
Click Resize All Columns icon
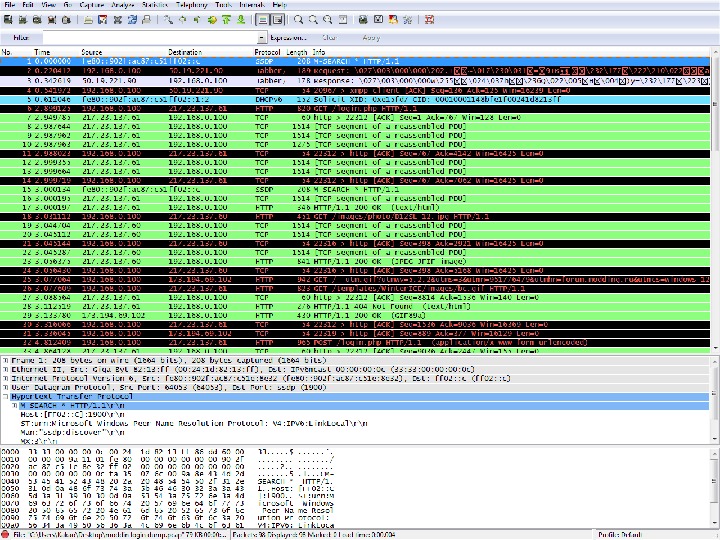[345, 19]
